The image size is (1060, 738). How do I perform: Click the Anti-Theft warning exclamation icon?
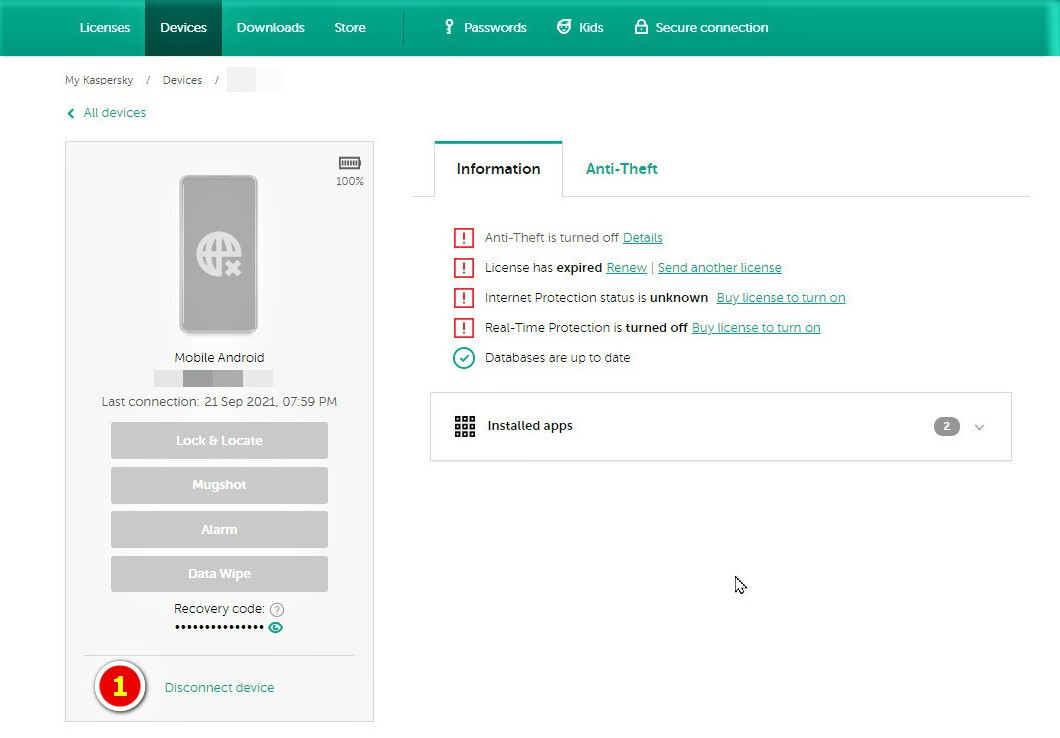464,238
